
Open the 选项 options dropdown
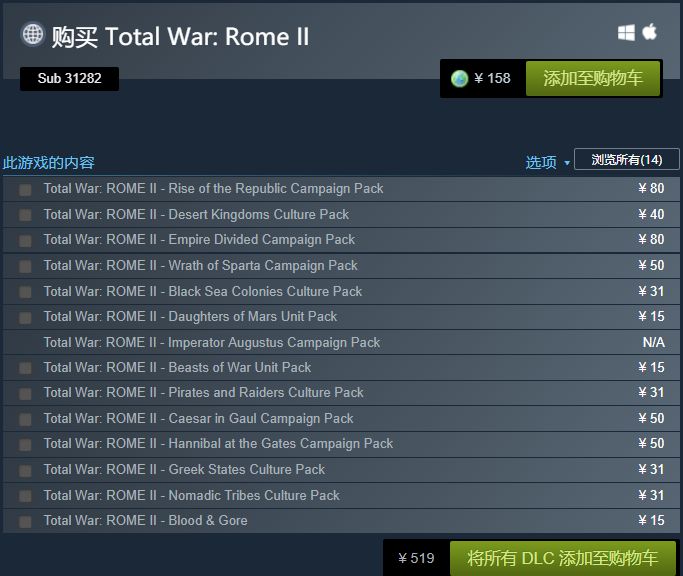(x=547, y=162)
